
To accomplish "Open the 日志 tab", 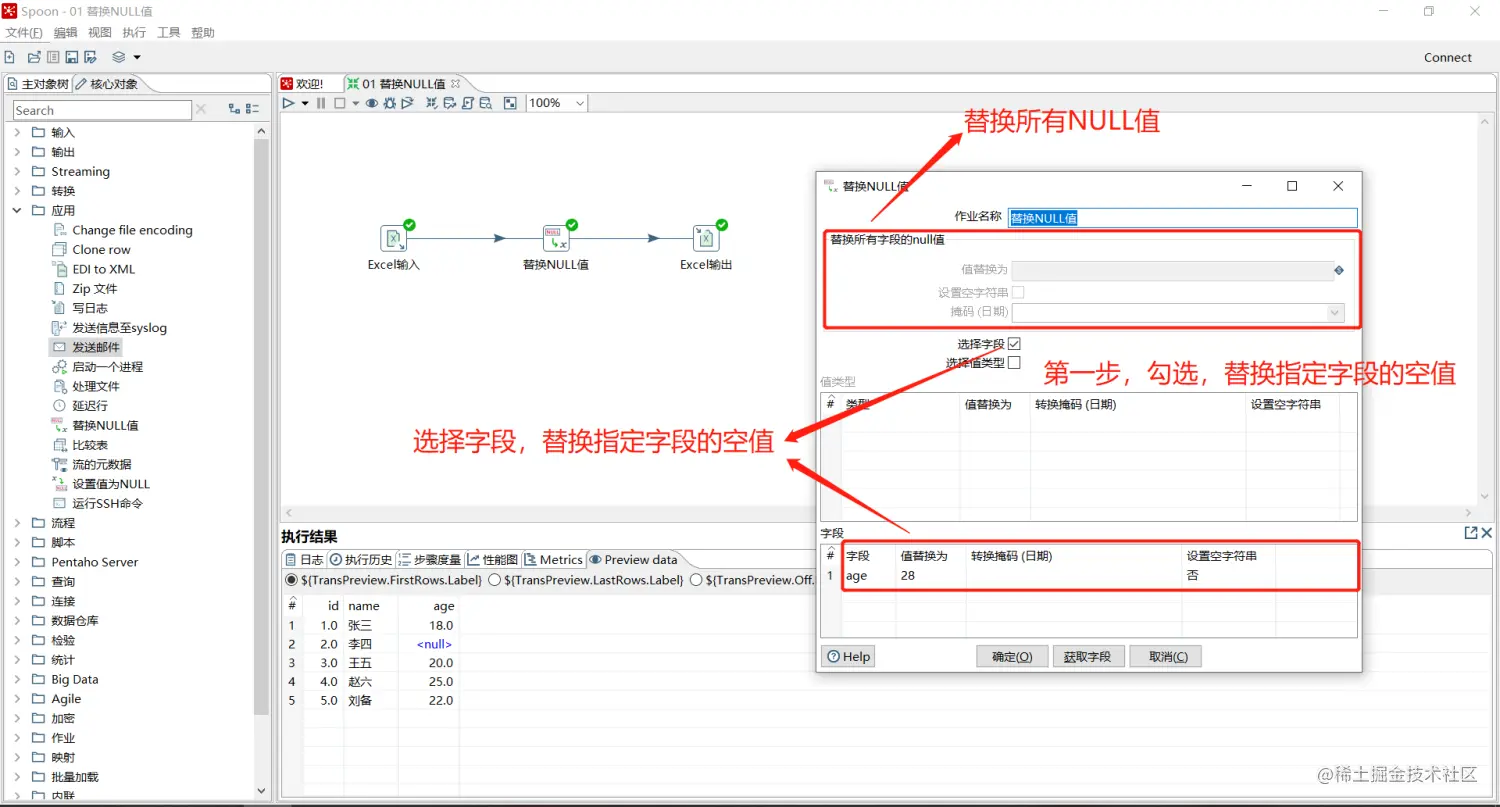I will pyautogui.click(x=305, y=560).
